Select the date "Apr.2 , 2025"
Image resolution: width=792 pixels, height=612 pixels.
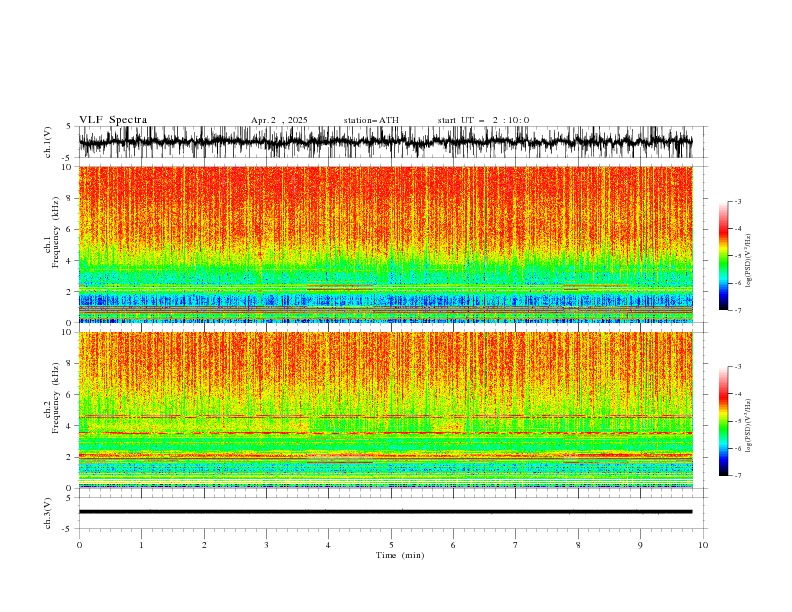[279, 120]
